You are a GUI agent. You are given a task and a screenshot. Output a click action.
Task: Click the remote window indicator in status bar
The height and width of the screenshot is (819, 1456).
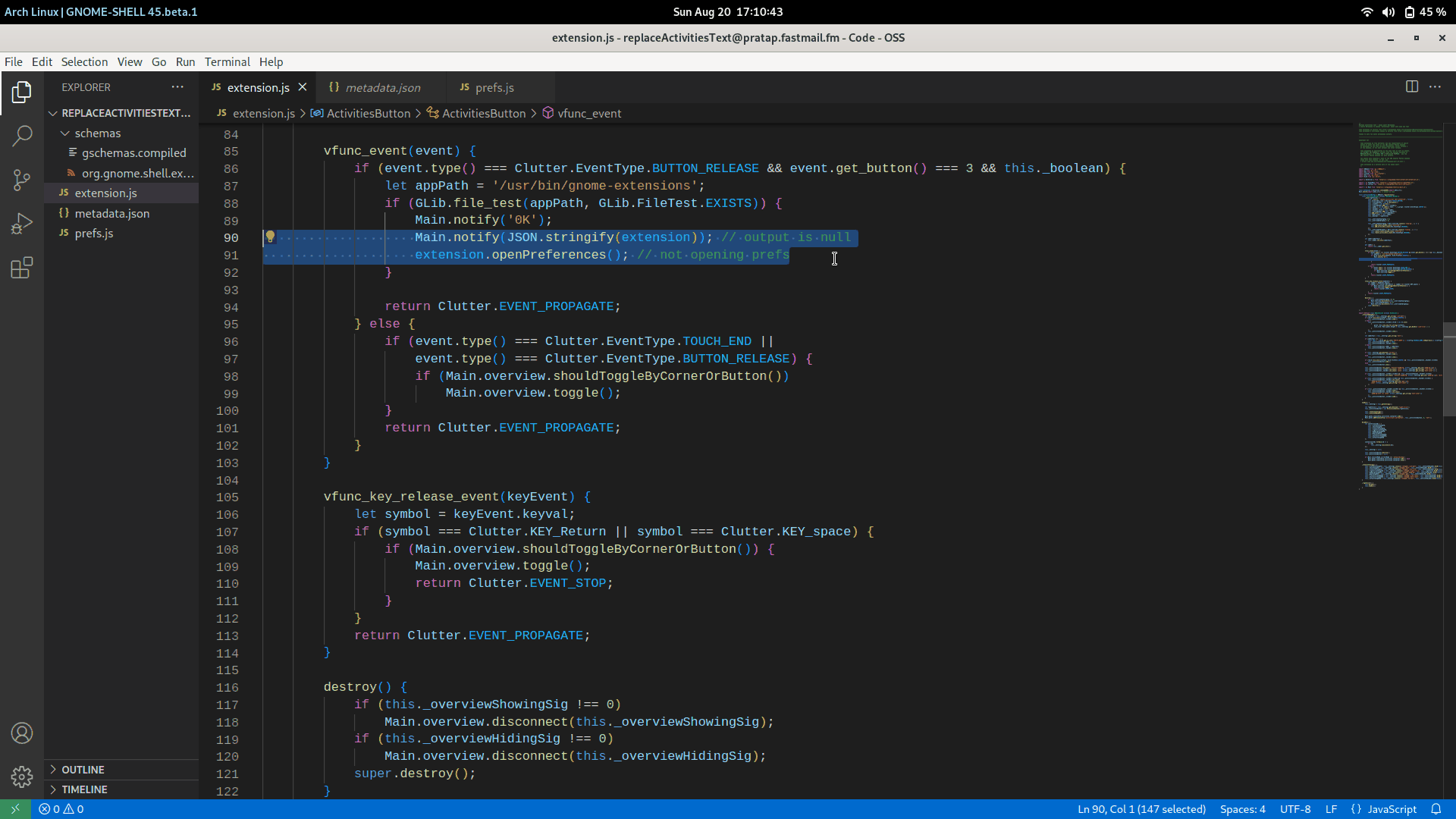pos(15,809)
